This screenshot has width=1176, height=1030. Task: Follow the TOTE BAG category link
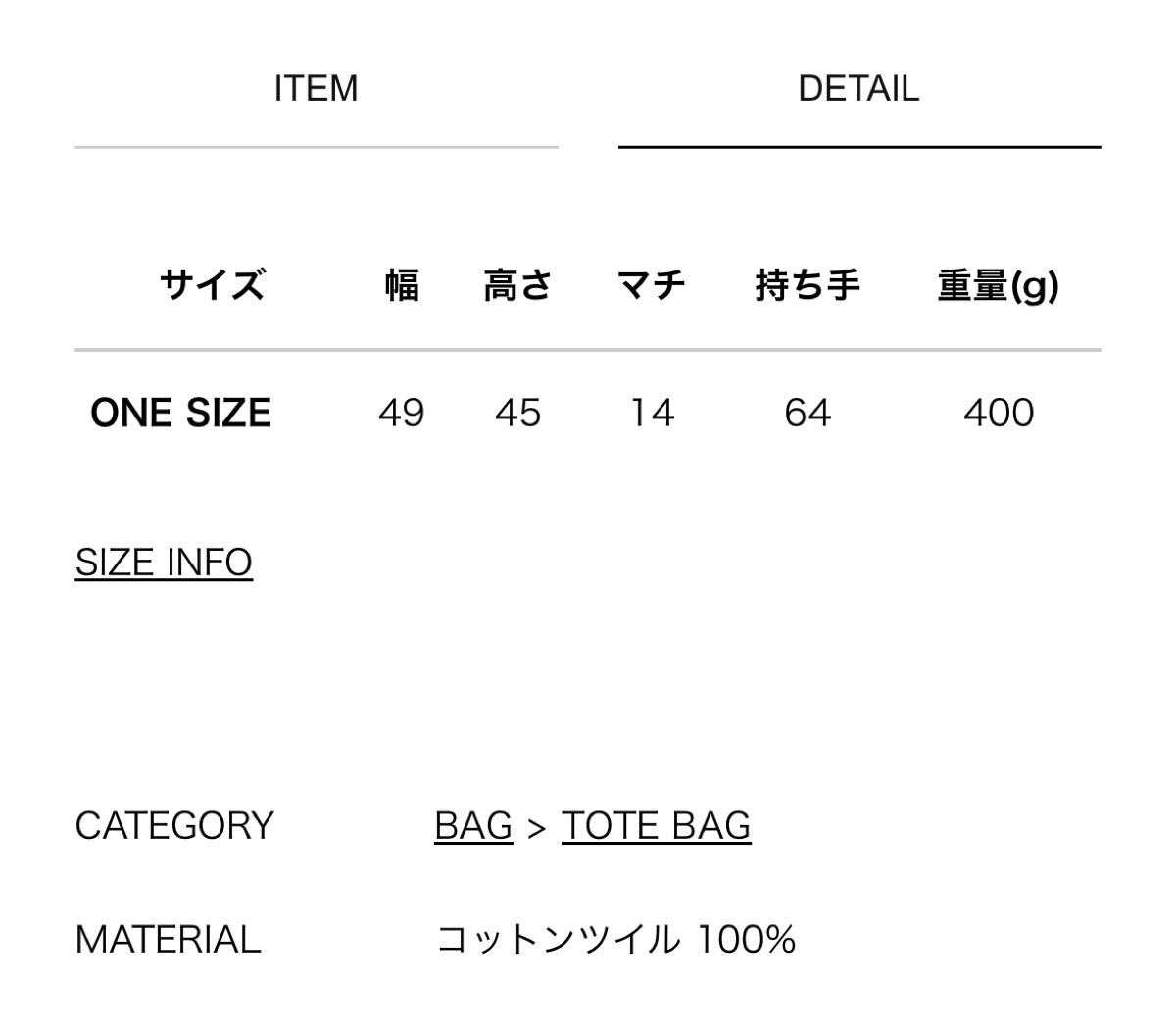[656, 826]
